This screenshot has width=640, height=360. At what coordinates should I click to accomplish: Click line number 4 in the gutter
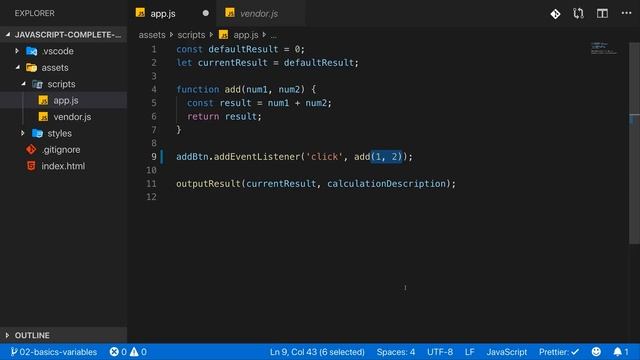pyautogui.click(x=153, y=89)
